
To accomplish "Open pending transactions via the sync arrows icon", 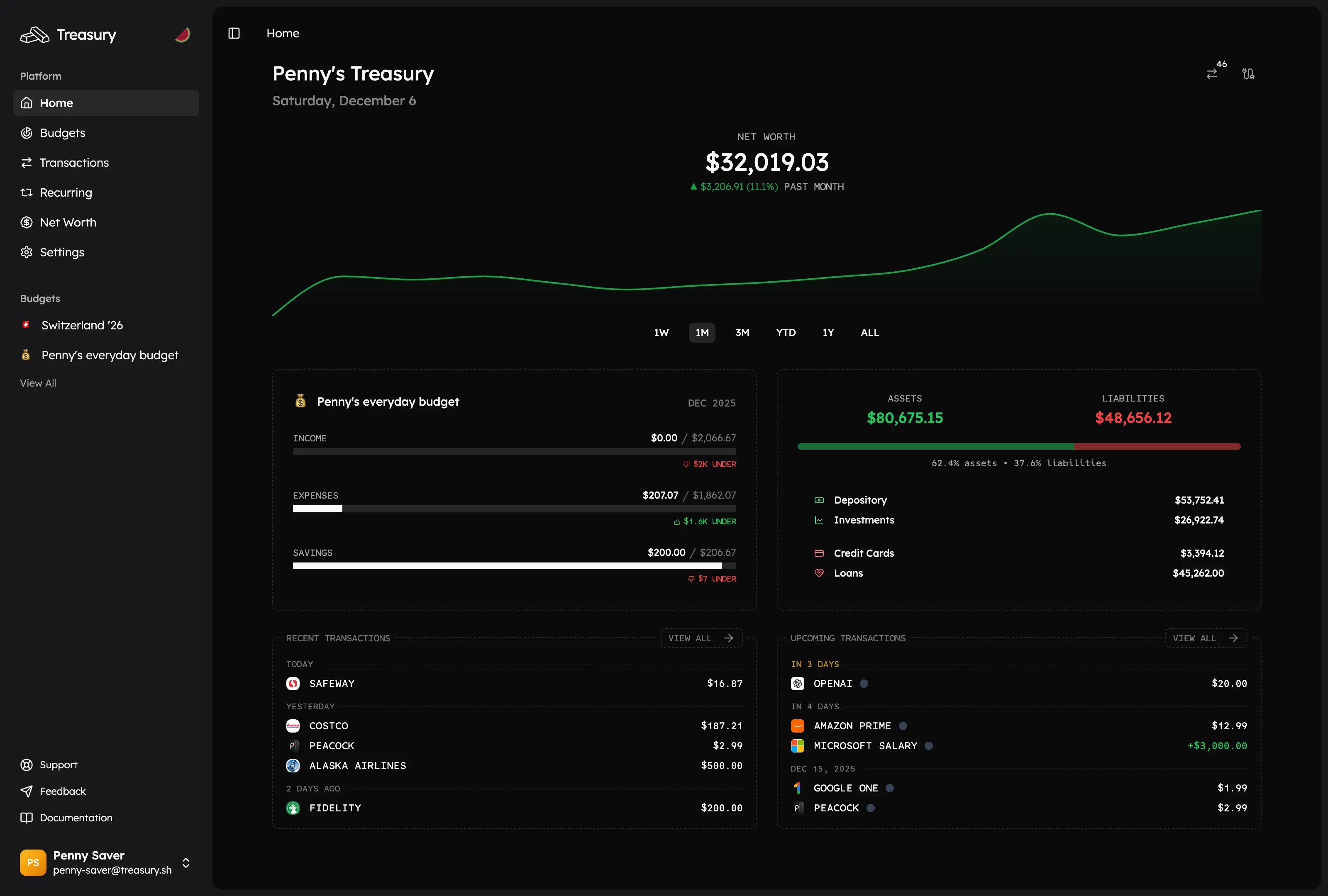I will click(x=1213, y=74).
